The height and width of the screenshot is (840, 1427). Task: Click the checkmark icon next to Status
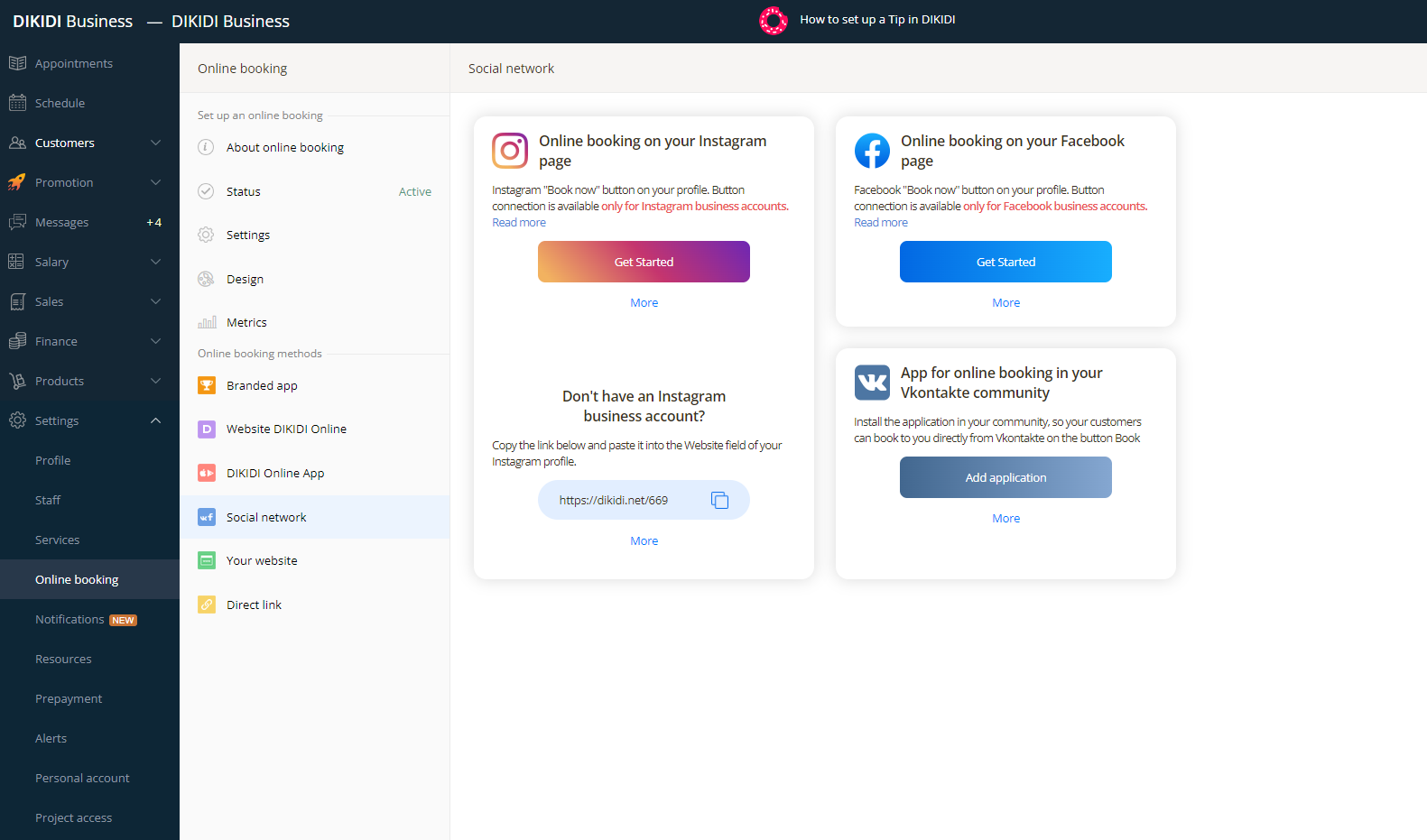point(206,191)
